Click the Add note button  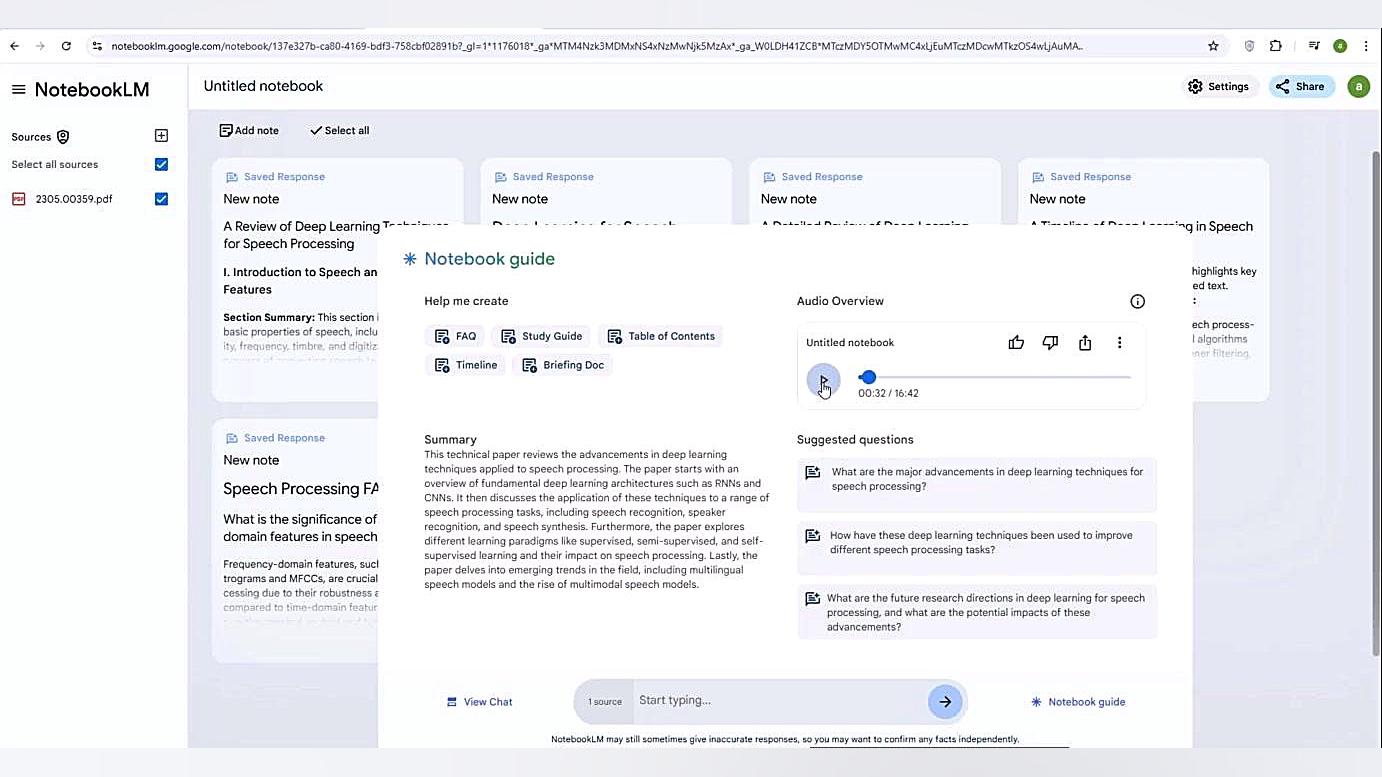click(249, 130)
